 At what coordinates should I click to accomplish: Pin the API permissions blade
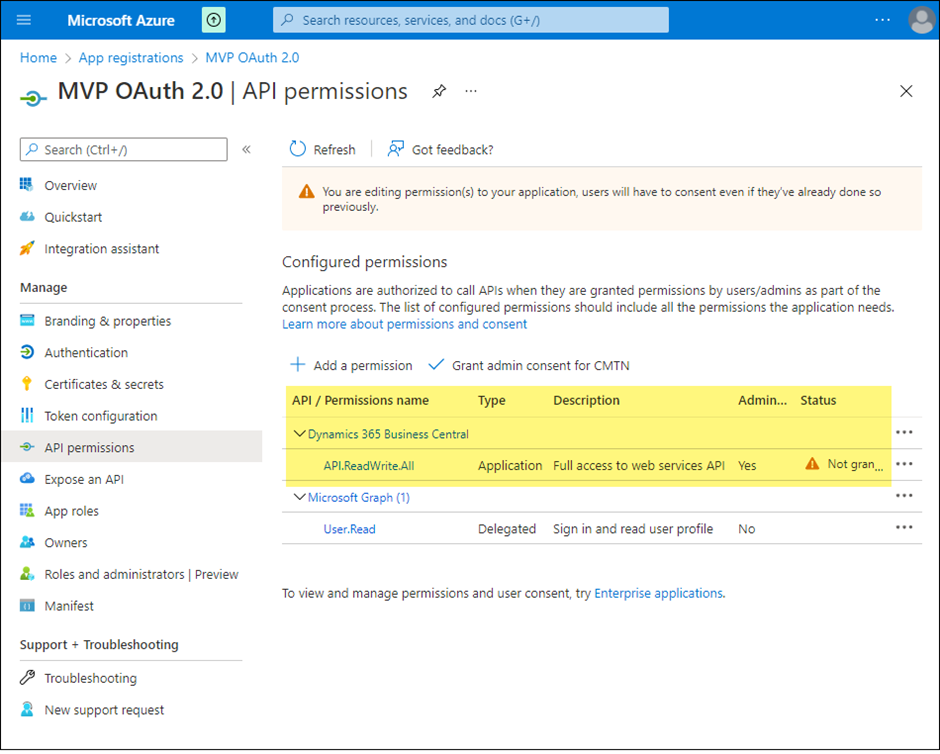(439, 91)
